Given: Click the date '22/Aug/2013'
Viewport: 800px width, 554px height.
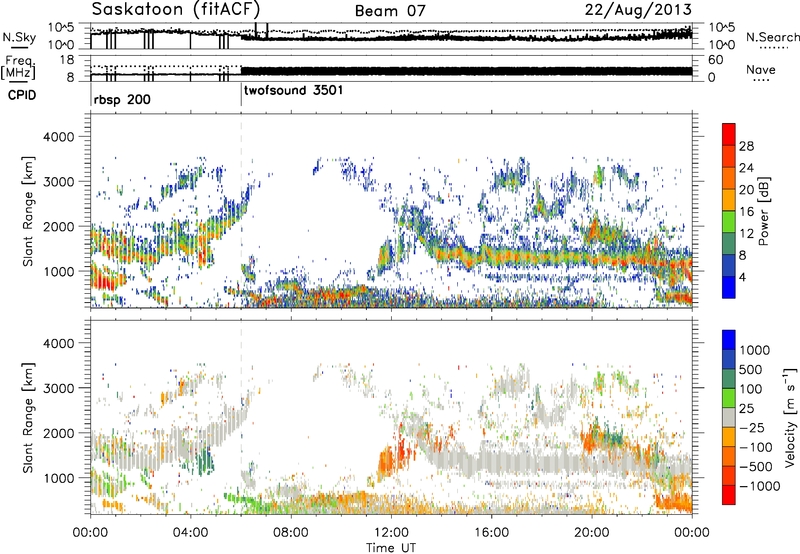Looking at the screenshot, I should [638, 10].
